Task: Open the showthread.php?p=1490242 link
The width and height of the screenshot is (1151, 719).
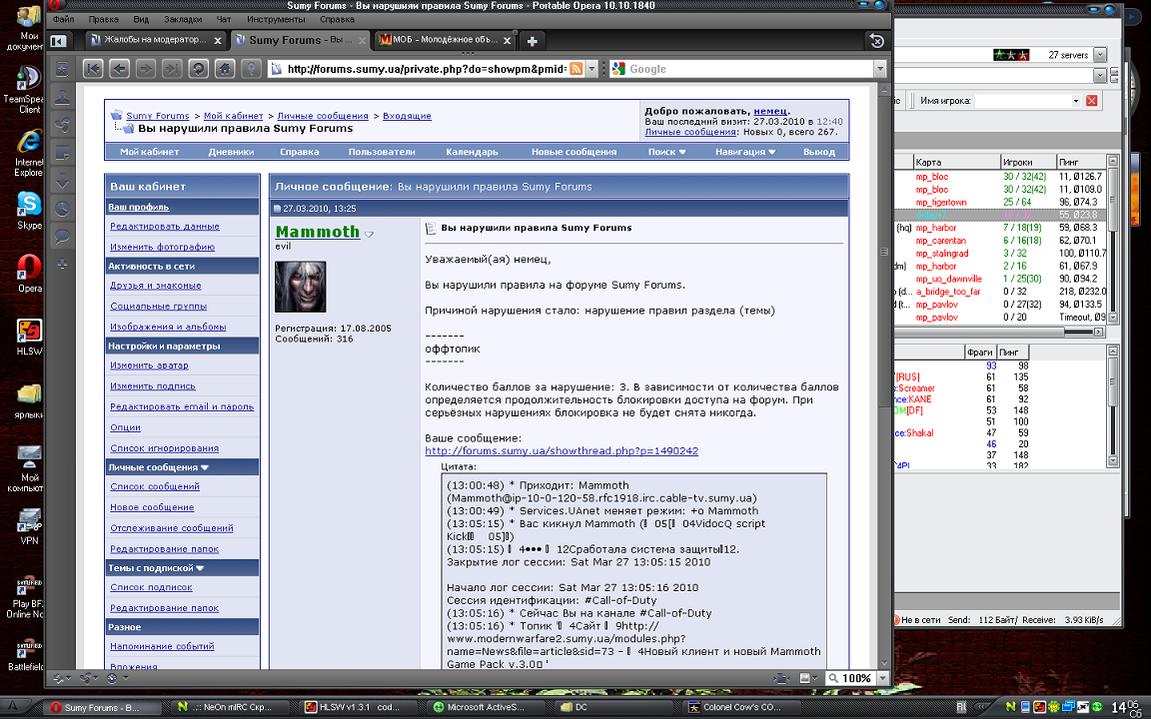Action: point(561,451)
